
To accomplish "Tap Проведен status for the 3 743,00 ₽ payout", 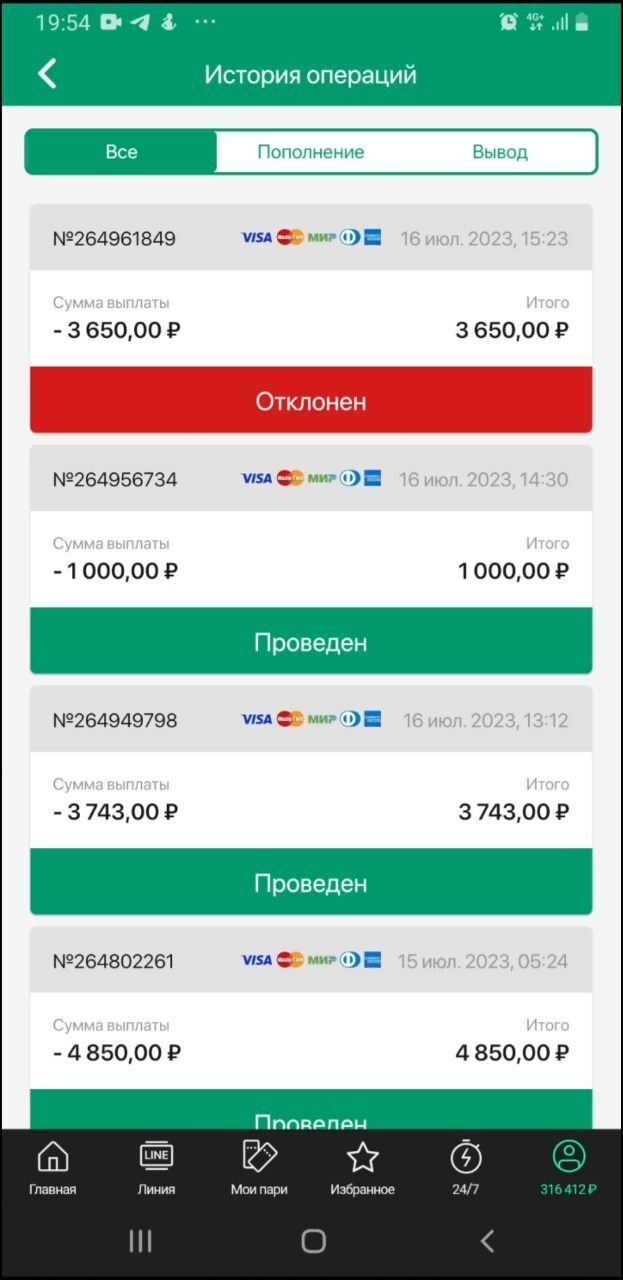I will pos(311,883).
